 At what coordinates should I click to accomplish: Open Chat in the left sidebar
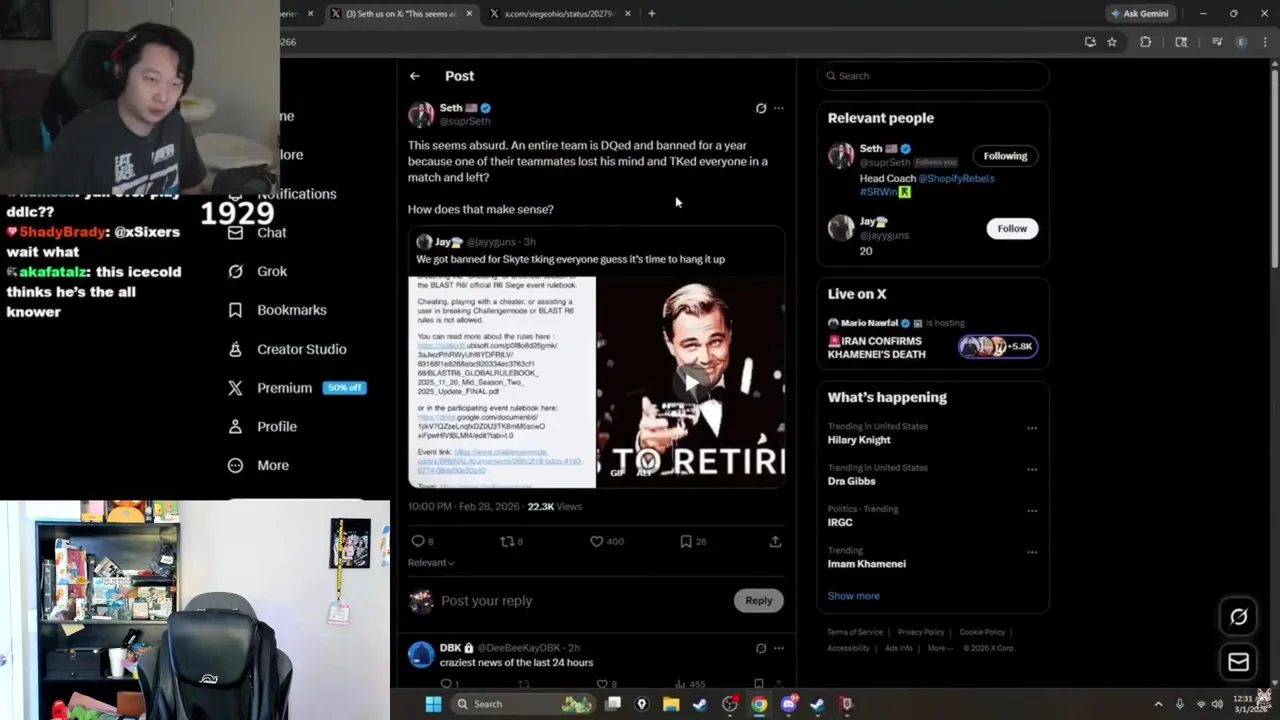(257, 232)
